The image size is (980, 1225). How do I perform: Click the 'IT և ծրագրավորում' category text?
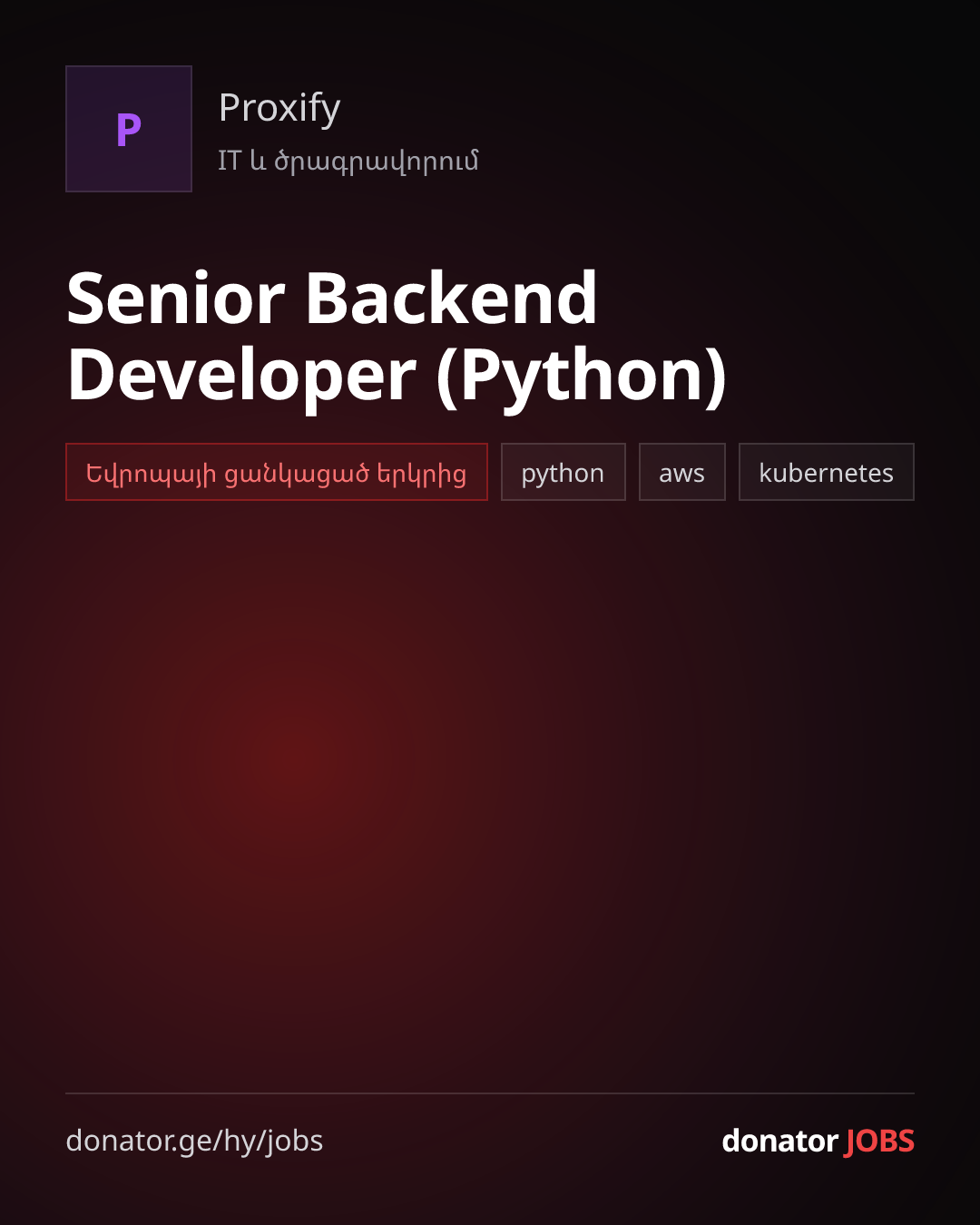348,161
